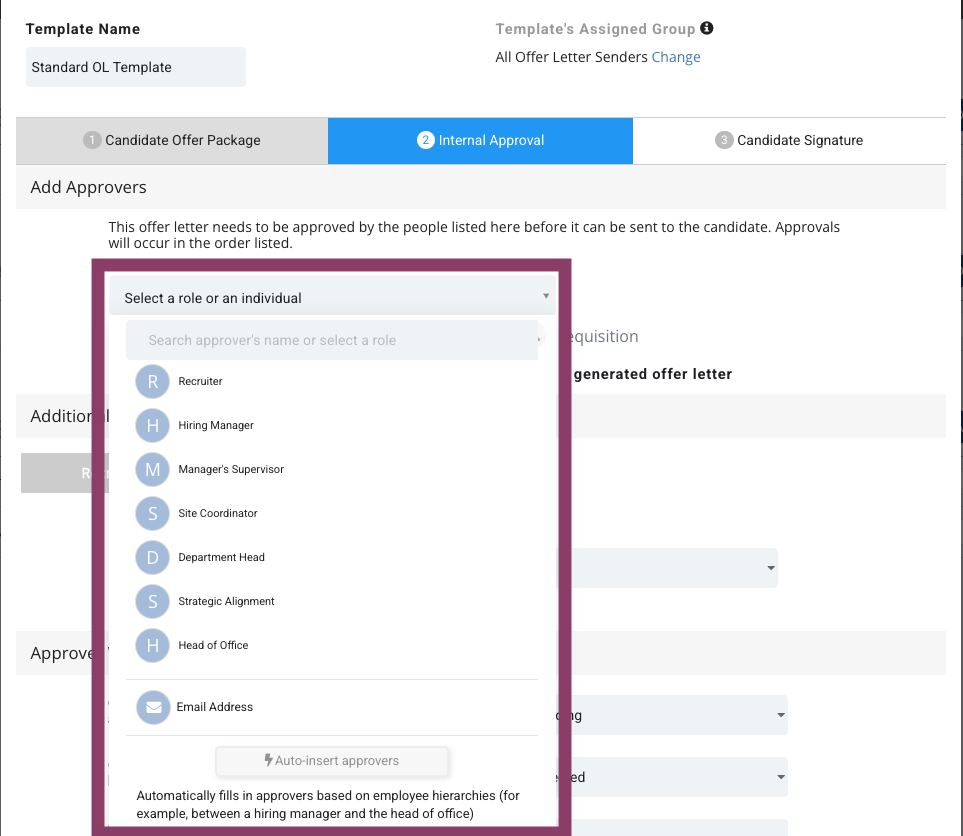963x836 pixels.
Task: Expand the 'Select a role or an individual' dropdown
Action: [332, 296]
